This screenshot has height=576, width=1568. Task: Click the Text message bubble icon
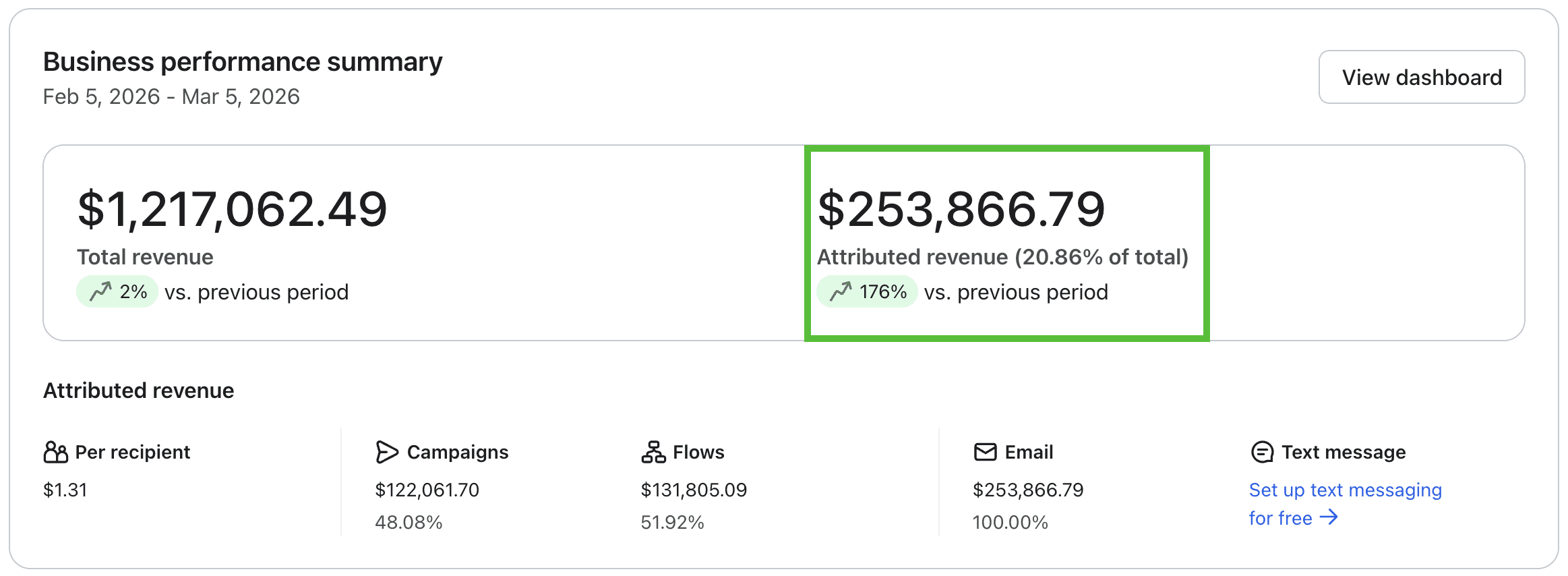pos(1261,452)
